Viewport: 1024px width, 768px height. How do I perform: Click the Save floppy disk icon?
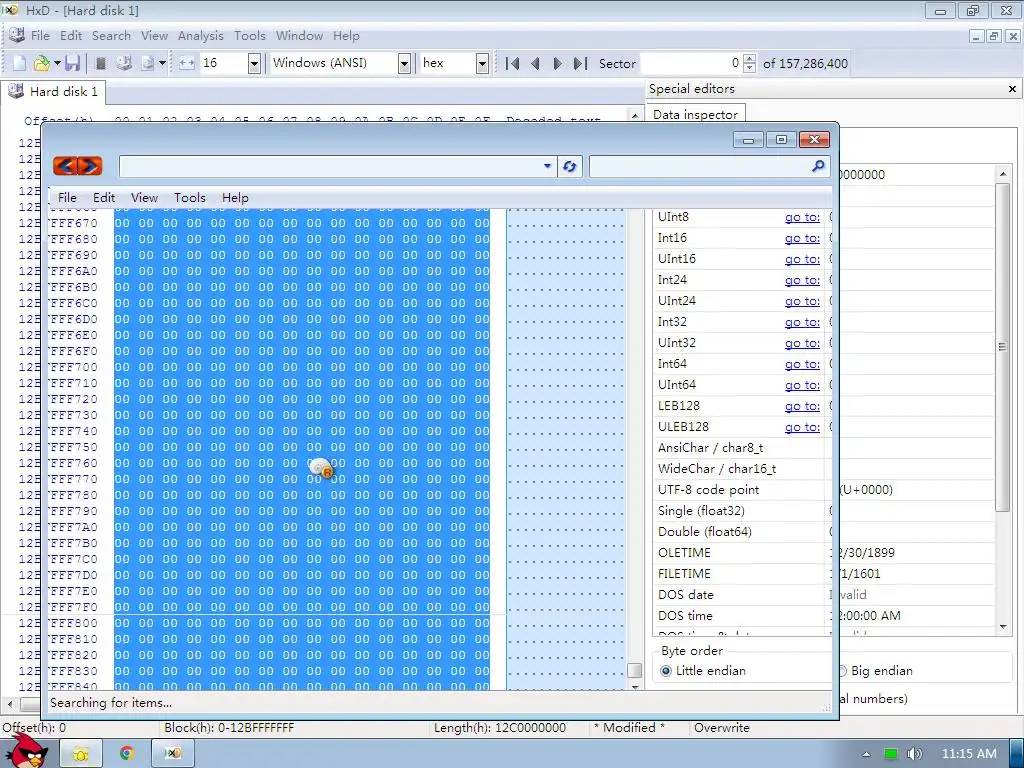[x=72, y=63]
